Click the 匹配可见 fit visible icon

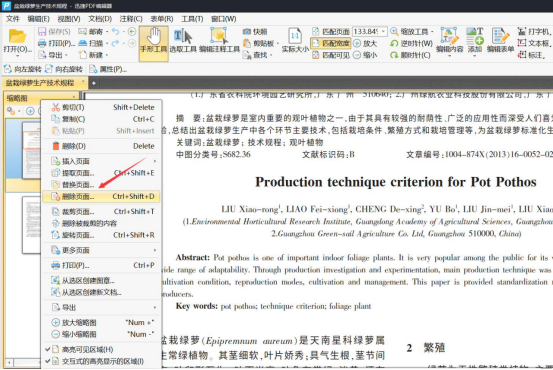click(316, 55)
